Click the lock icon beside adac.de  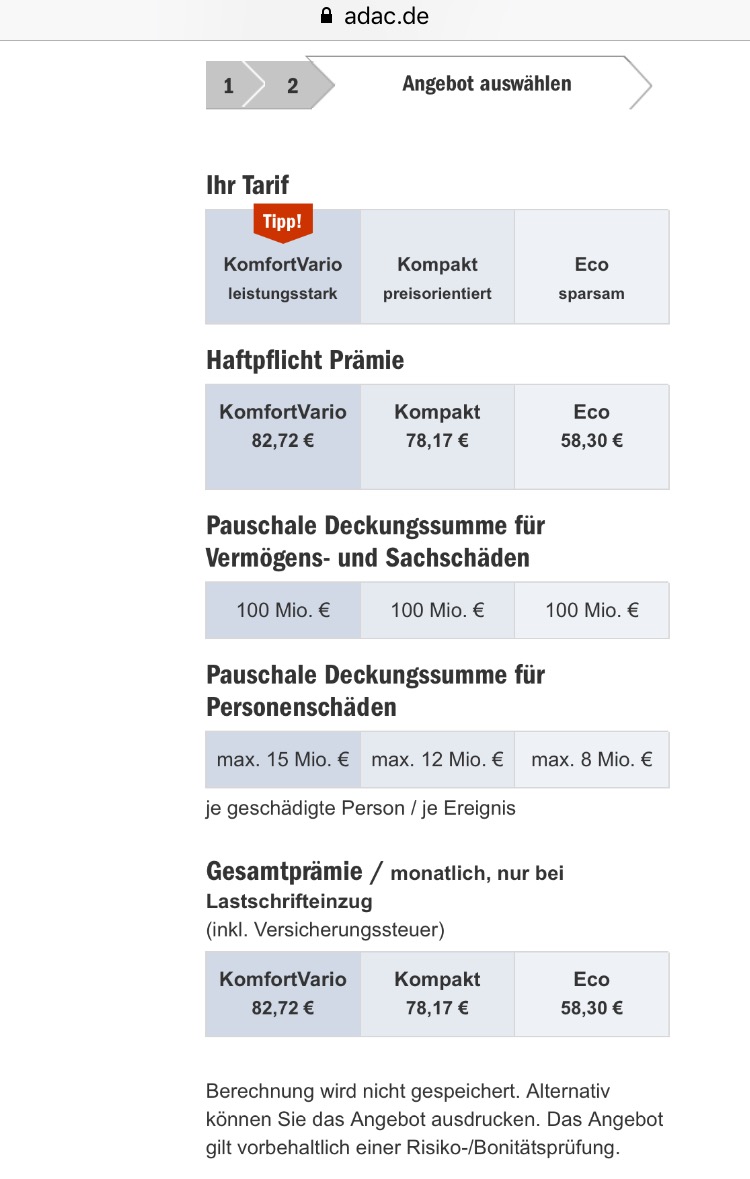click(324, 16)
